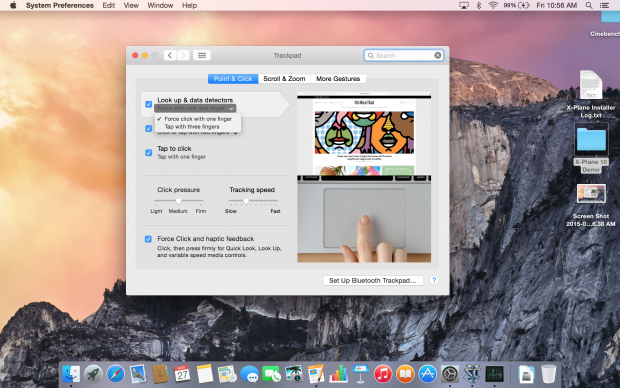Image resolution: width=620 pixels, height=388 pixels.
Task: Click Bluetooth status icon in menu bar
Action: click(478, 6)
